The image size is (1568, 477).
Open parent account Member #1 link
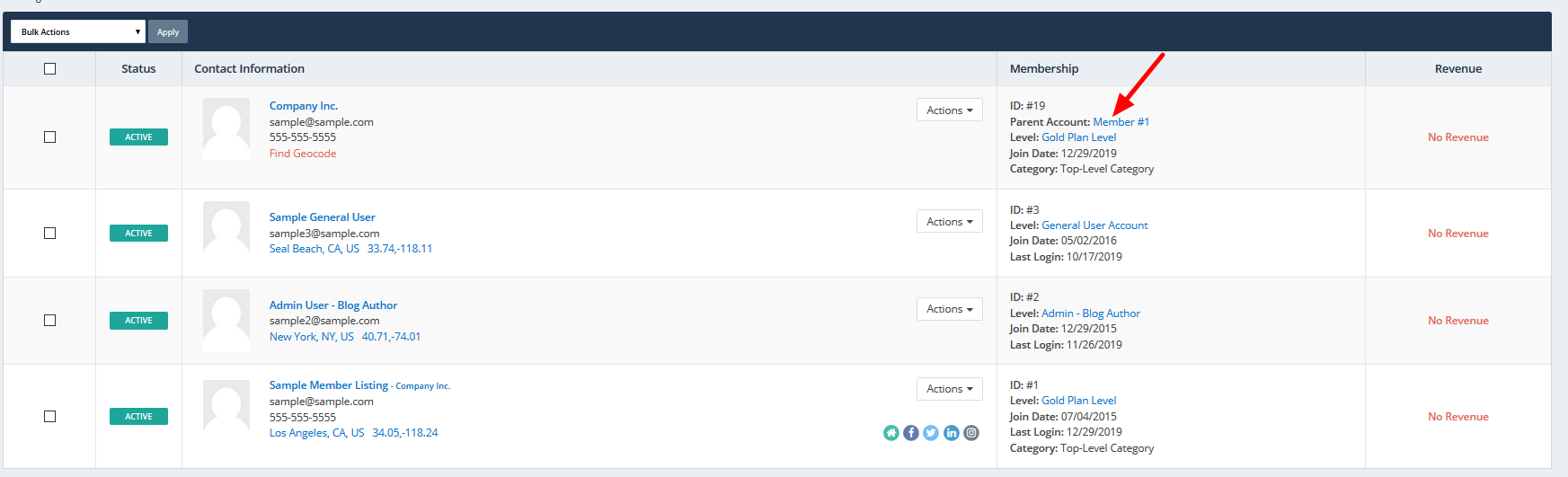coord(1121,122)
